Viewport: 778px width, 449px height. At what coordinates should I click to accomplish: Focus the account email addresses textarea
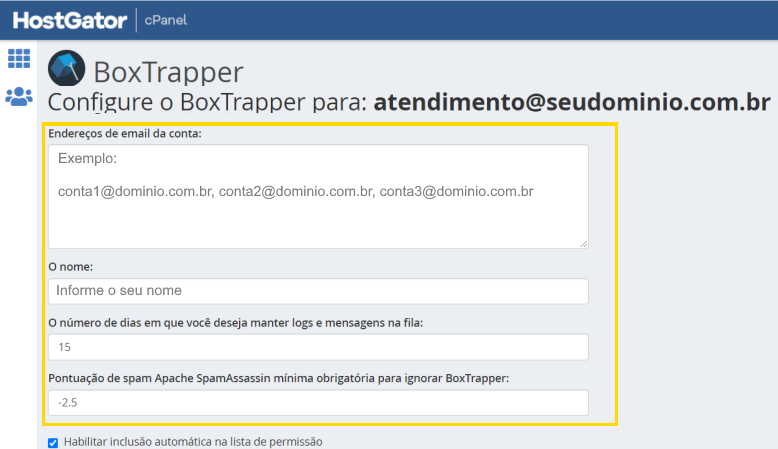(318, 196)
